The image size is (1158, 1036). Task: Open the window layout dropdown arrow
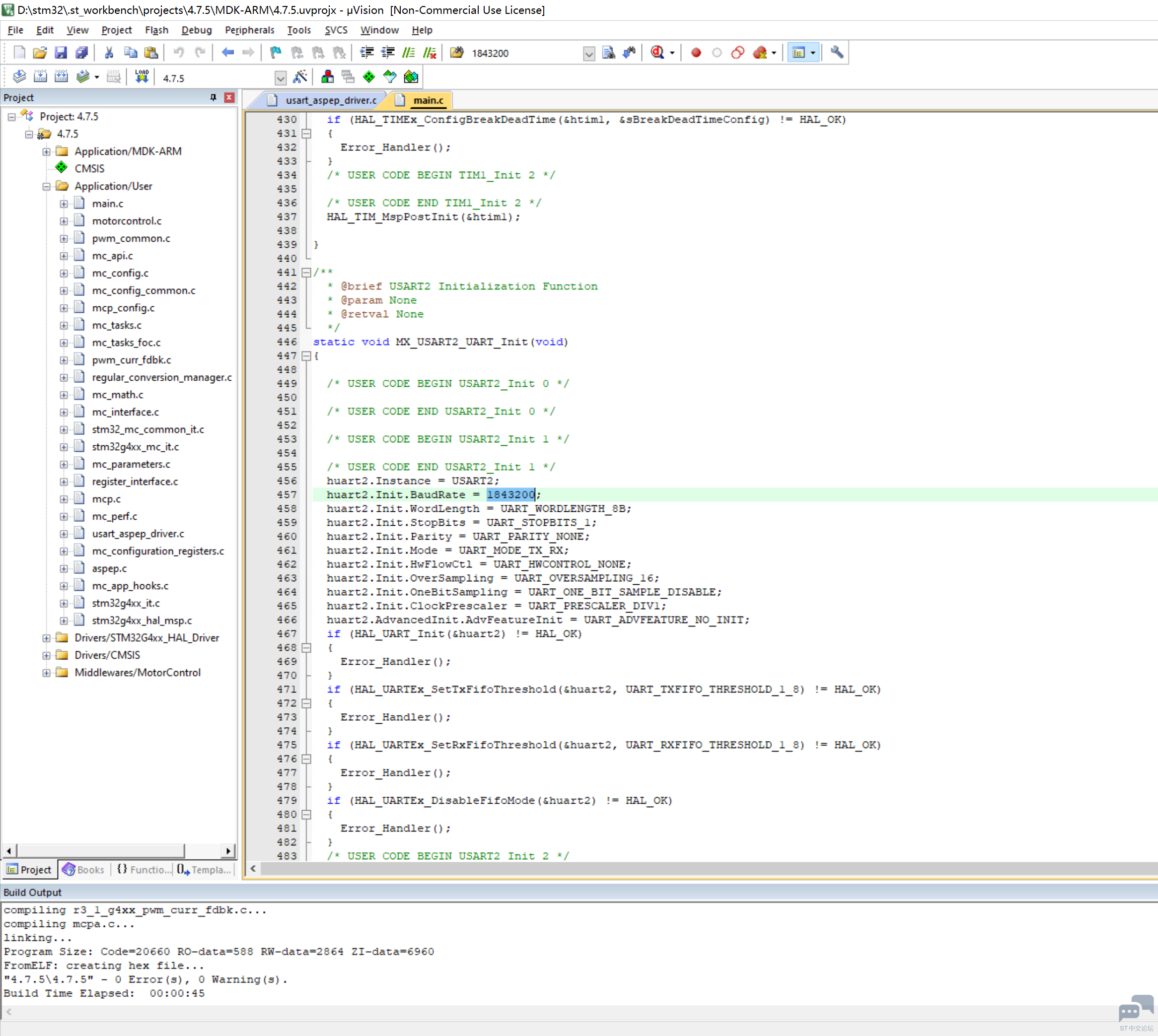(812, 54)
